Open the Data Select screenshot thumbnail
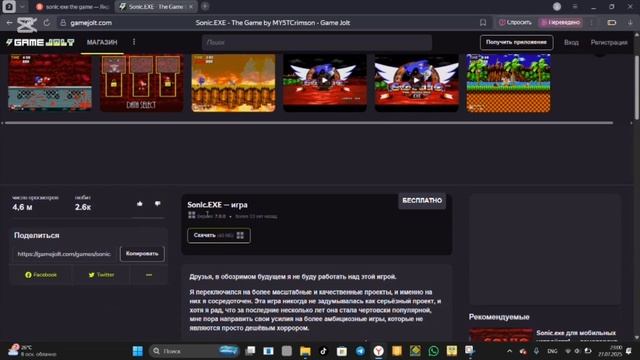This screenshot has width=640, height=360. (x=142, y=83)
